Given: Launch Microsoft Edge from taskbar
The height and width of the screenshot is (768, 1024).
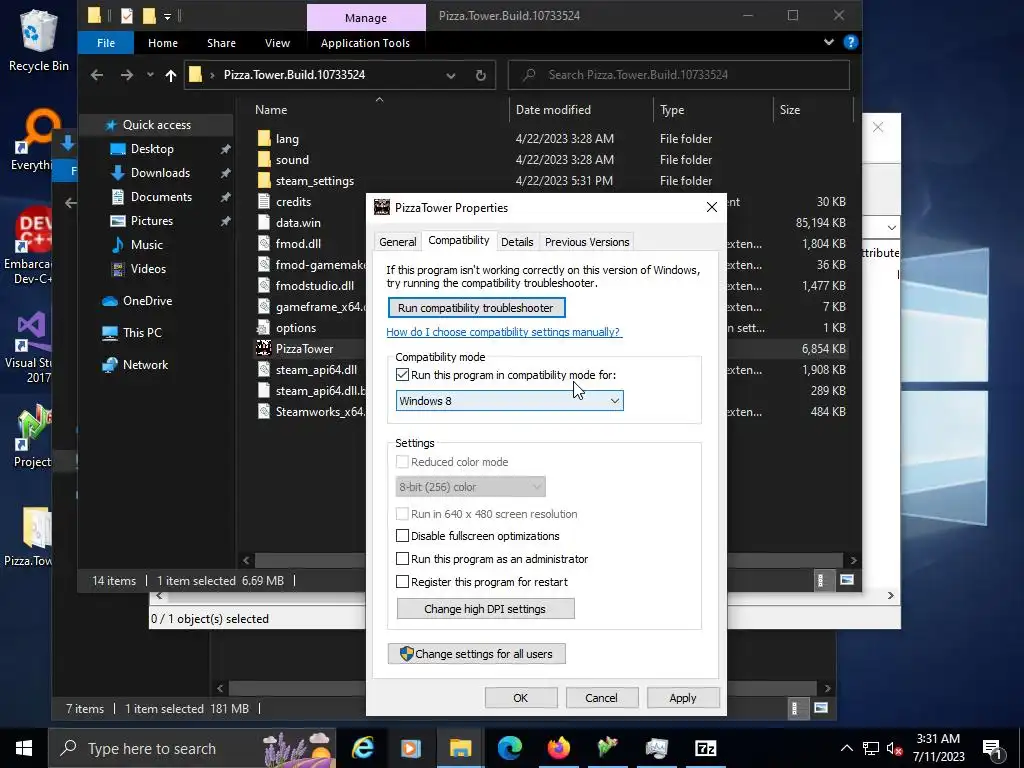Looking at the screenshot, I should (x=509, y=748).
